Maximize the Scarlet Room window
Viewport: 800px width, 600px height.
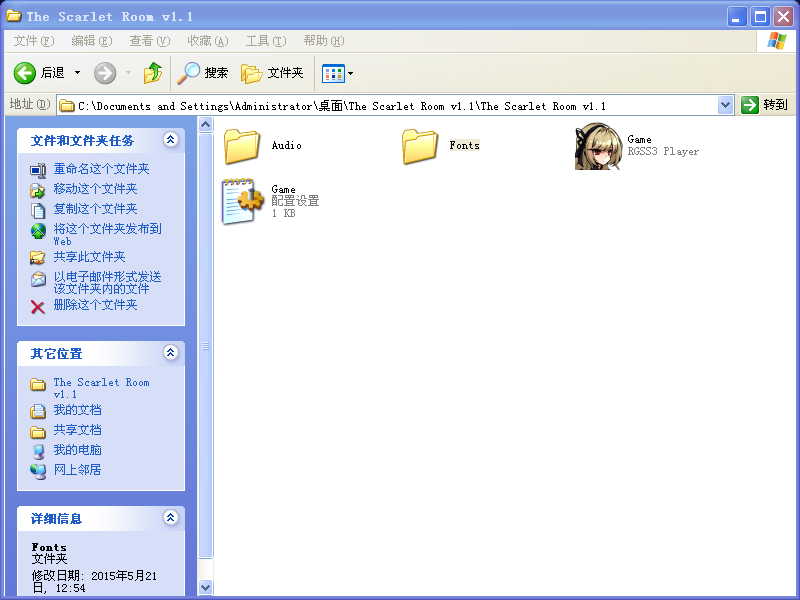pyautogui.click(x=760, y=17)
